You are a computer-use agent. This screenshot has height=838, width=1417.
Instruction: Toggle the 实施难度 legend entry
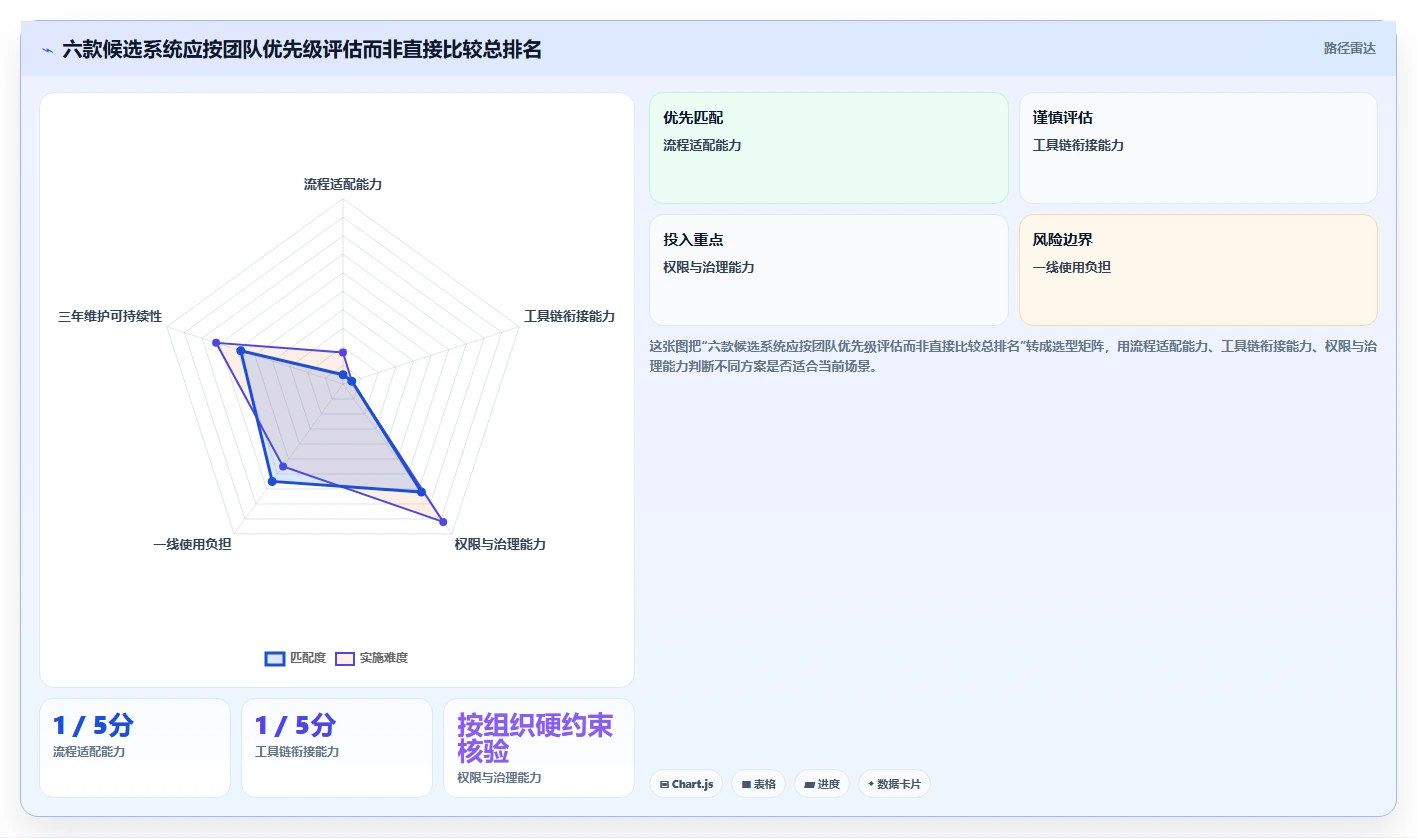(x=371, y=658)
